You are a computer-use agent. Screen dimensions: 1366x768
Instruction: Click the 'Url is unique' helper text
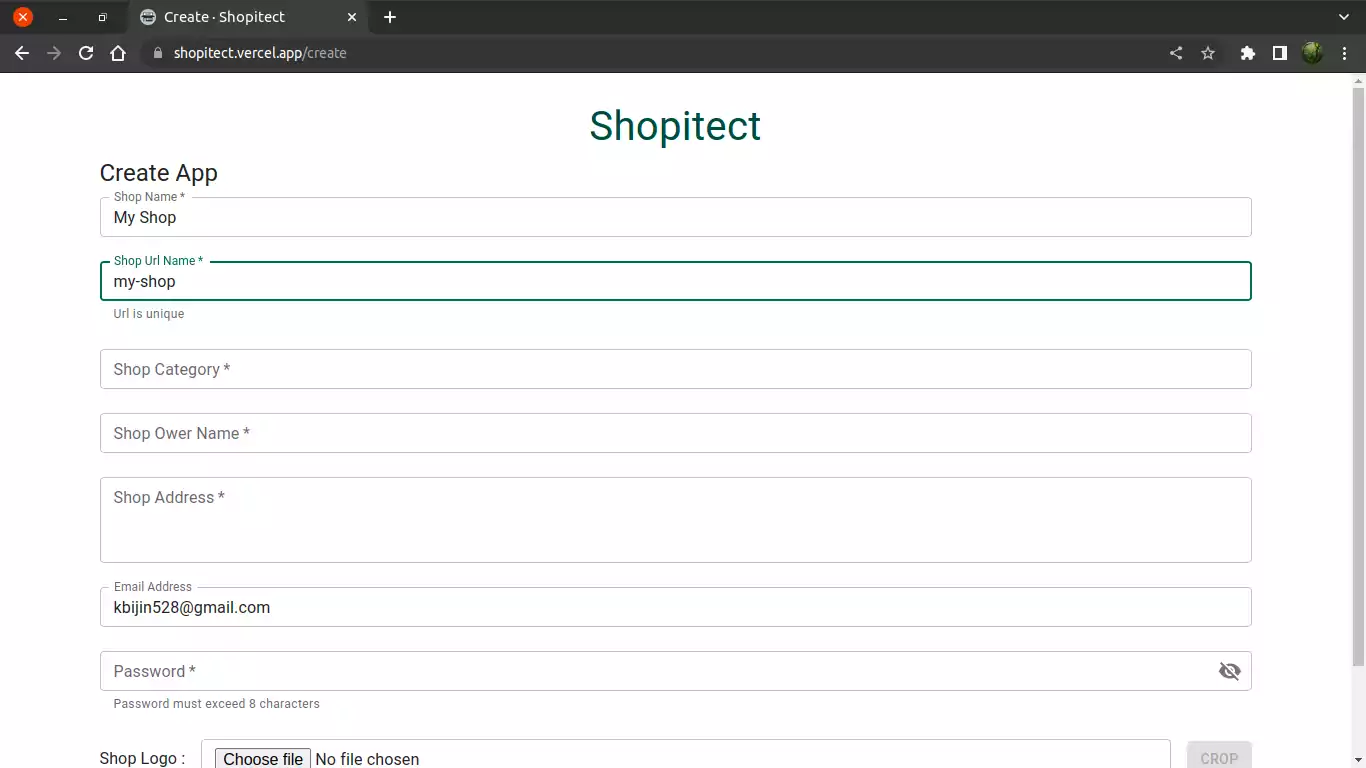(x=149, y=314)
